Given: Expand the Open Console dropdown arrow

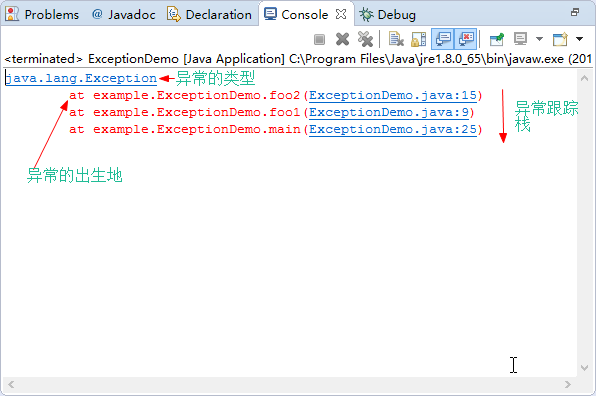Looking at the screenshot, I should (579, 39).
